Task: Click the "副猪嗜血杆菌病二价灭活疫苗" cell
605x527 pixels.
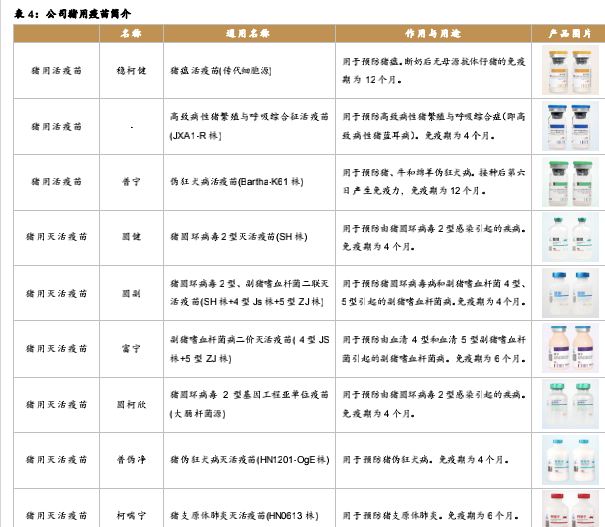Action: (x=249, y=349)
